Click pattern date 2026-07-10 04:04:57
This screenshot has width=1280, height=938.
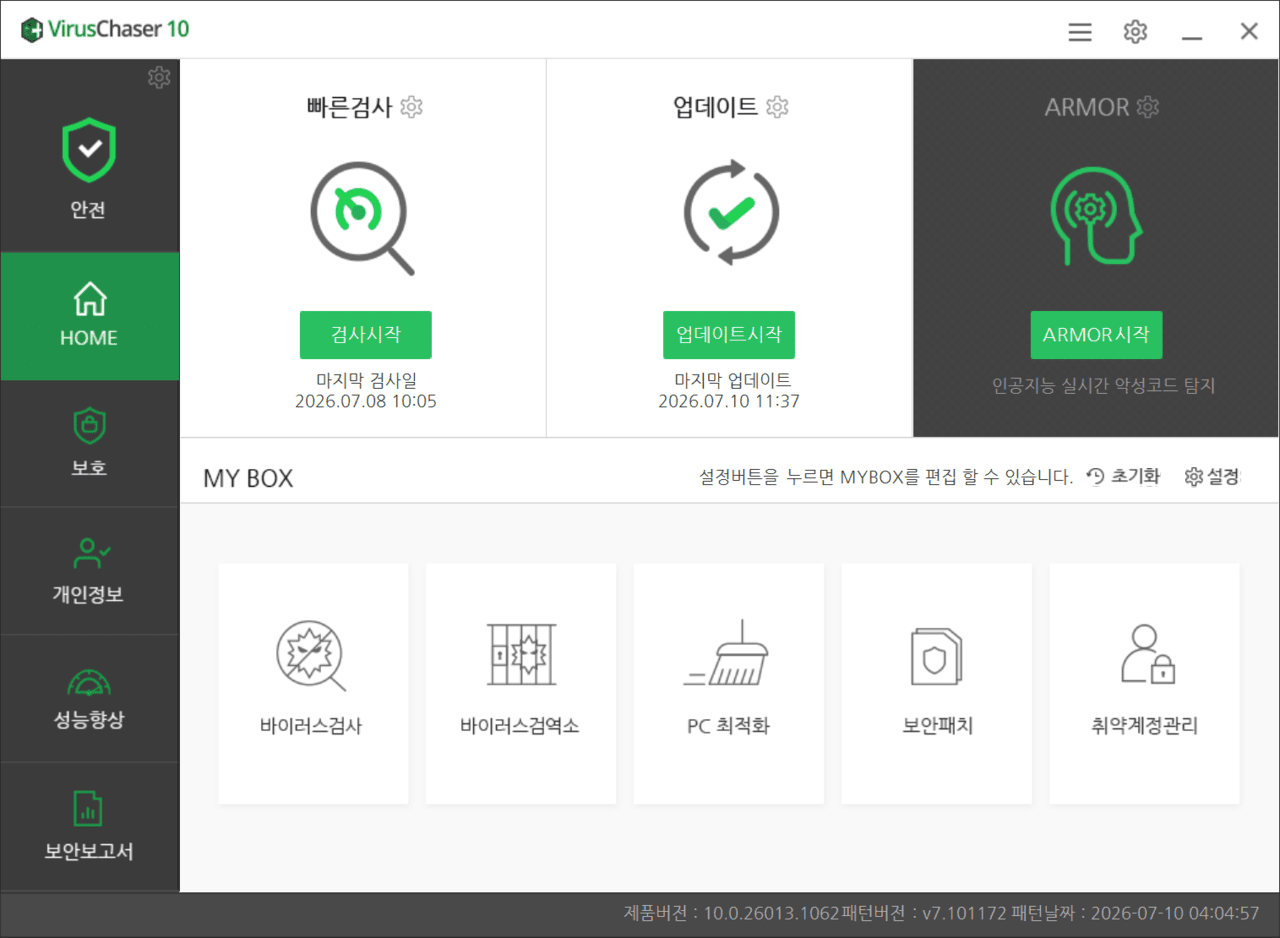[x=1175, y=914]
